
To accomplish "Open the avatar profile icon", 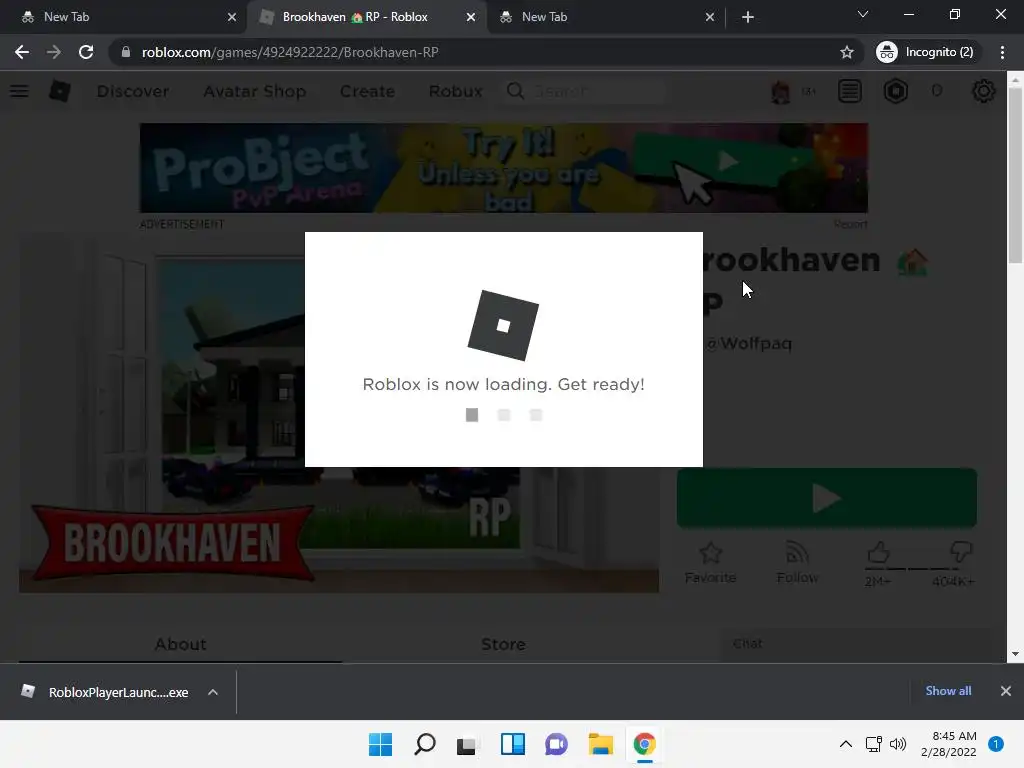I will coord(781,91).
